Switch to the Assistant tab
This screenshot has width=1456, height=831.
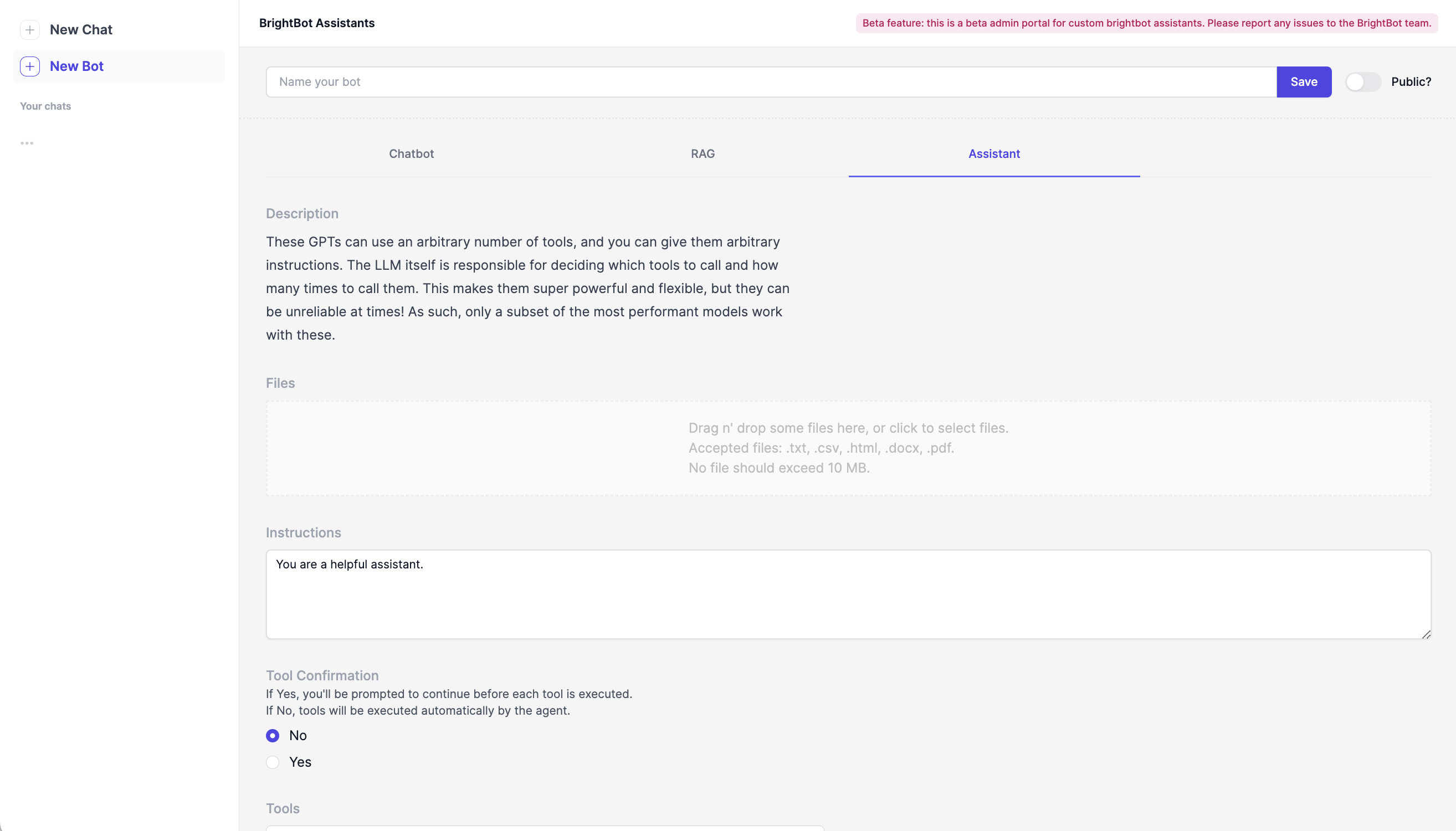pos(994,153)
